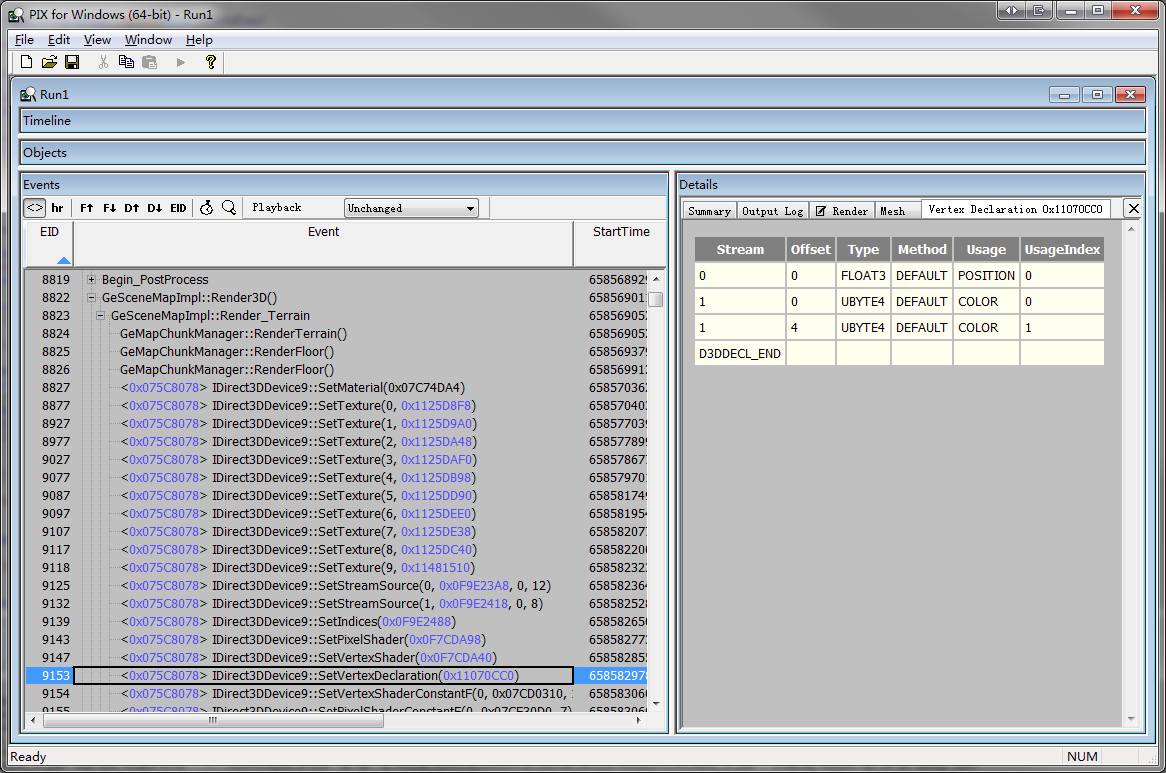Click the Help question mark icon
Image resolution: width=1166 pixels, height=773 pixels.
click(x=210, y=62)
